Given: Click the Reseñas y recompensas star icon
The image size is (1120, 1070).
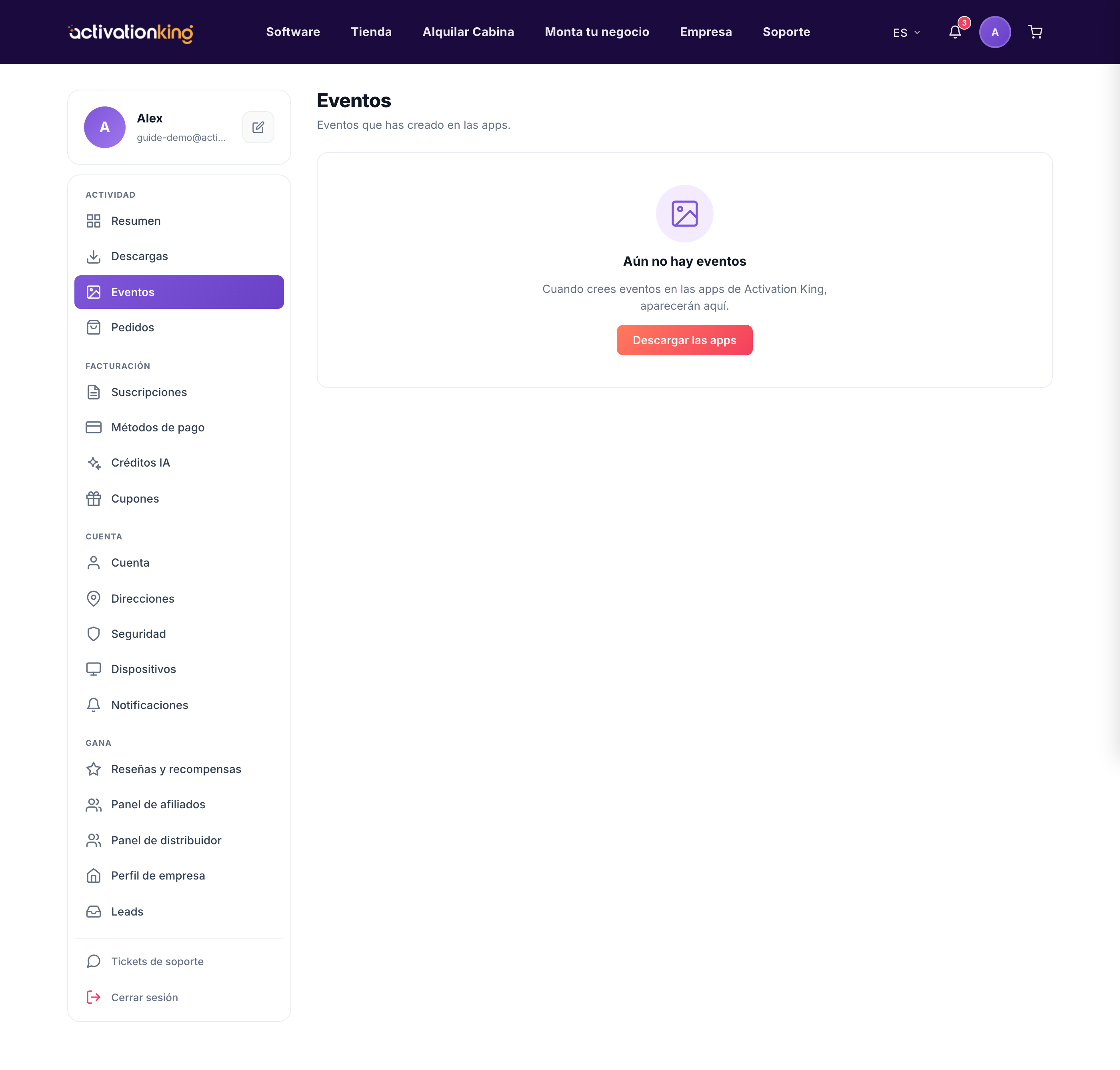Looking at the screenshot, I should tap(94, 769).
